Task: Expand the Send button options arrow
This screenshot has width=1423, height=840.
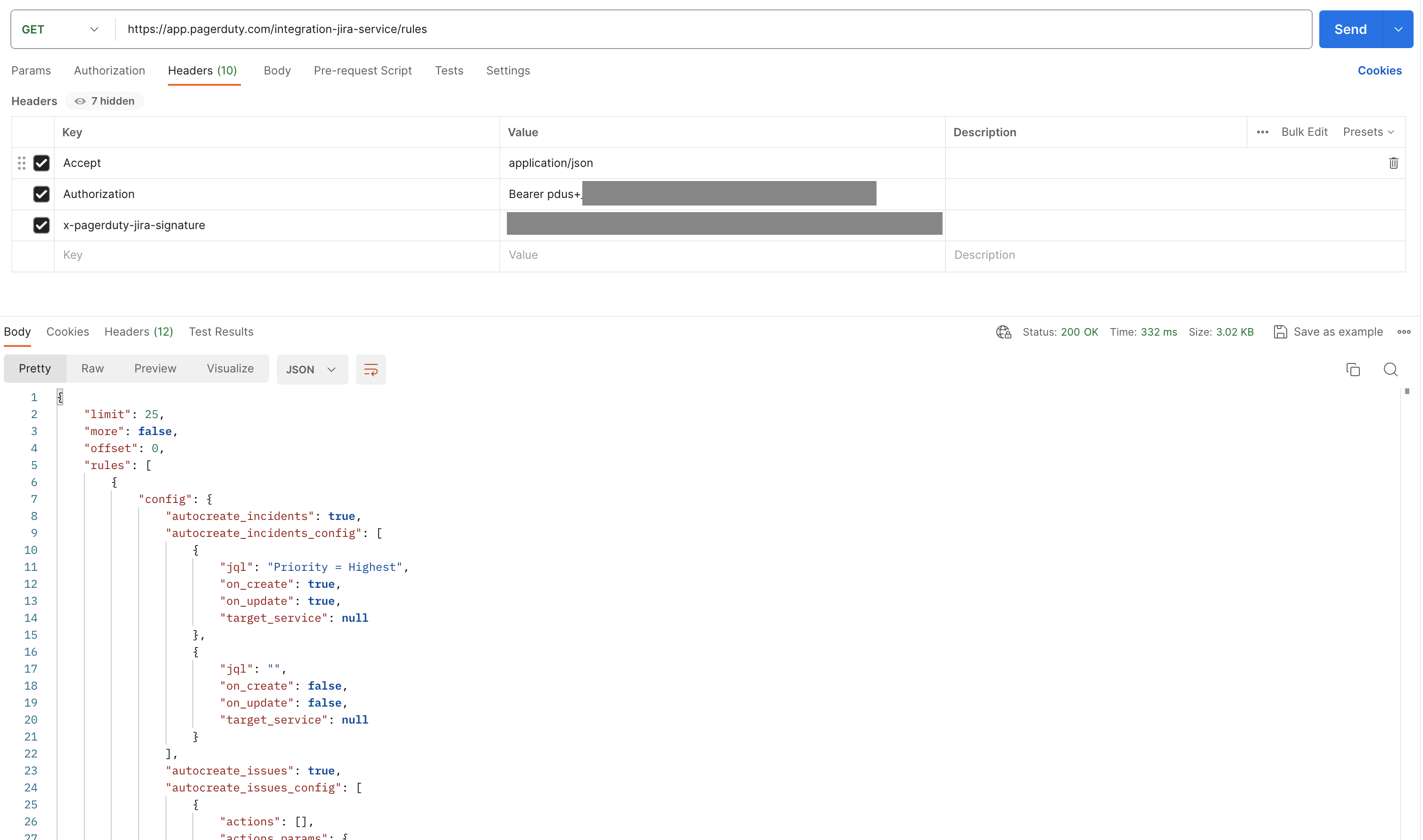Action: tap(1398, 29)
